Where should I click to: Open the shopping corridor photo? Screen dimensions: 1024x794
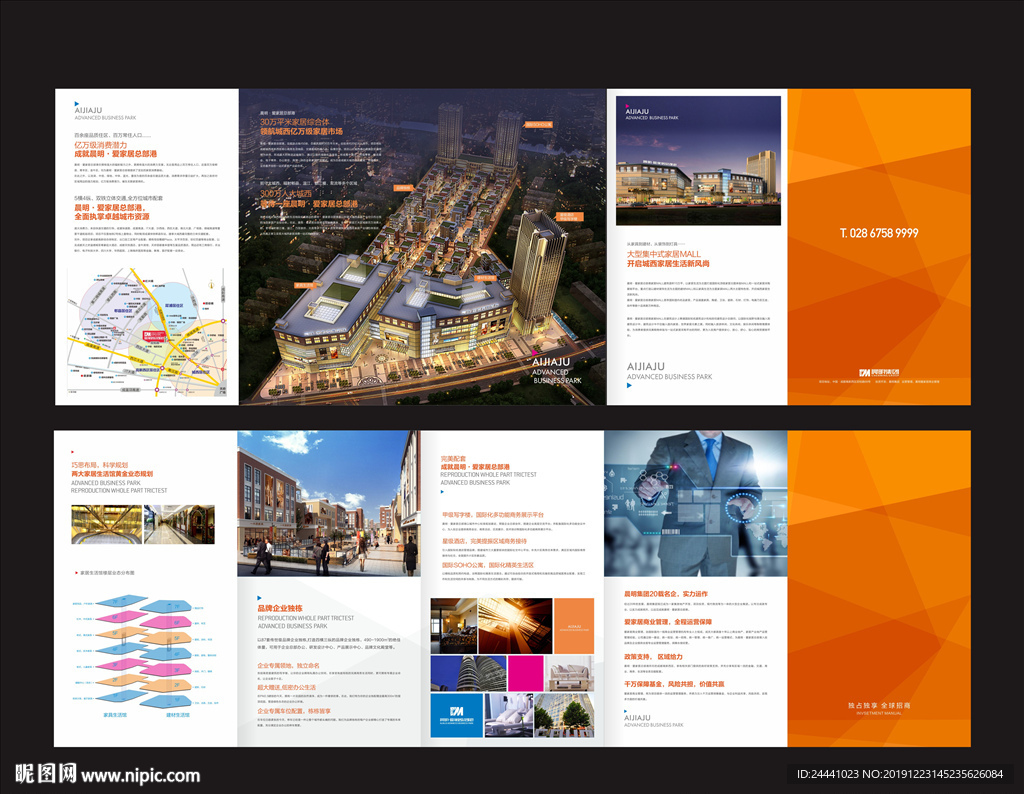179,524
